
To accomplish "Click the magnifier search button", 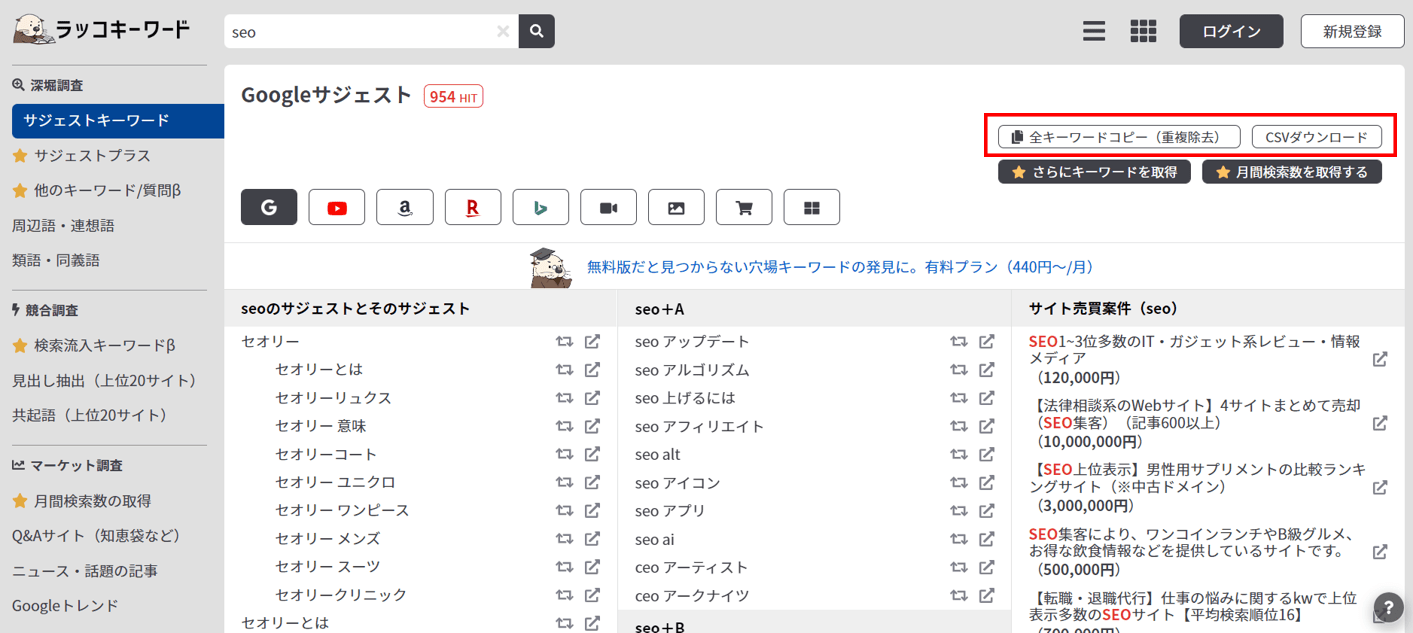I will [x=537, y=31].
